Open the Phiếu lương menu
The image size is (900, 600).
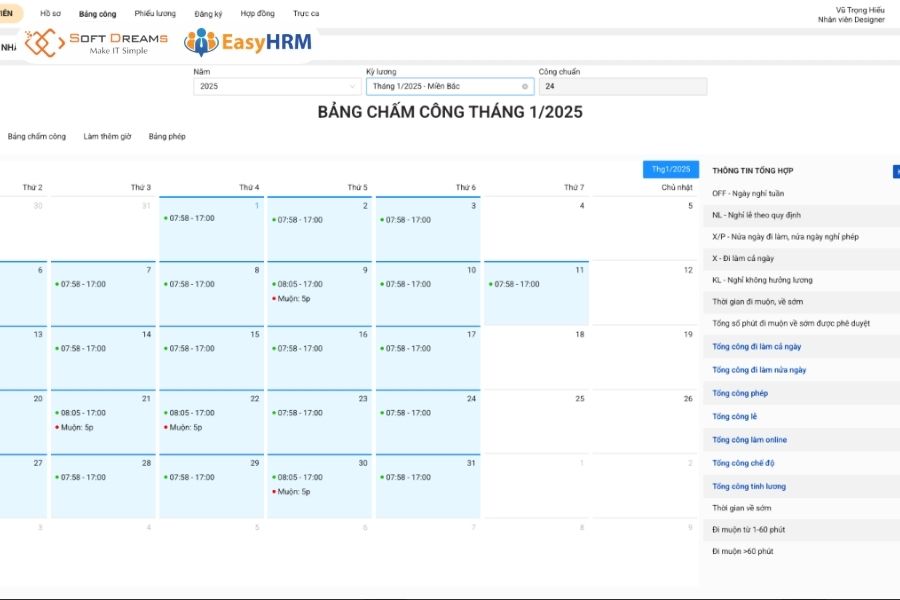click(x=155, y=13)
